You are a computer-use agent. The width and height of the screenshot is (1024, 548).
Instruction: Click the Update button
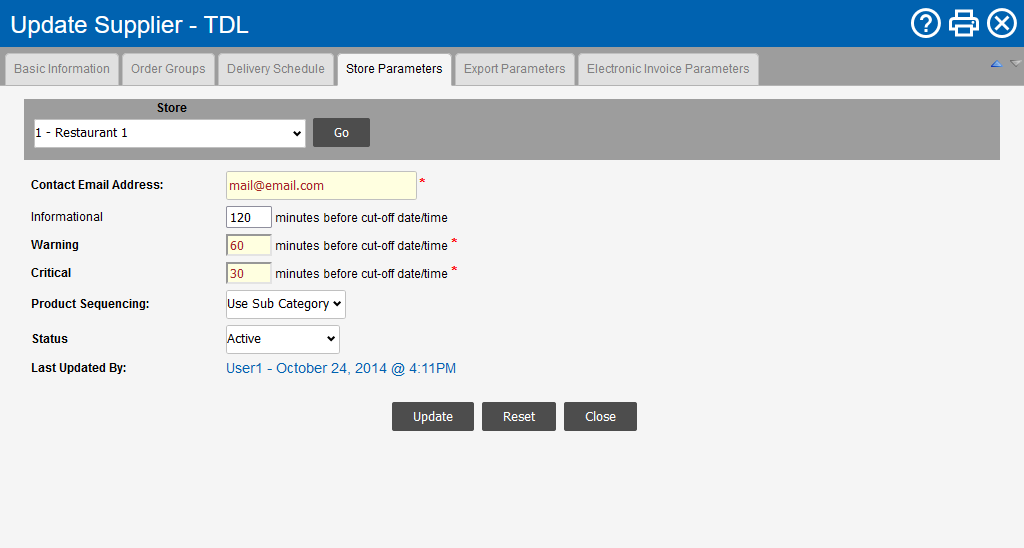(433, 417)
